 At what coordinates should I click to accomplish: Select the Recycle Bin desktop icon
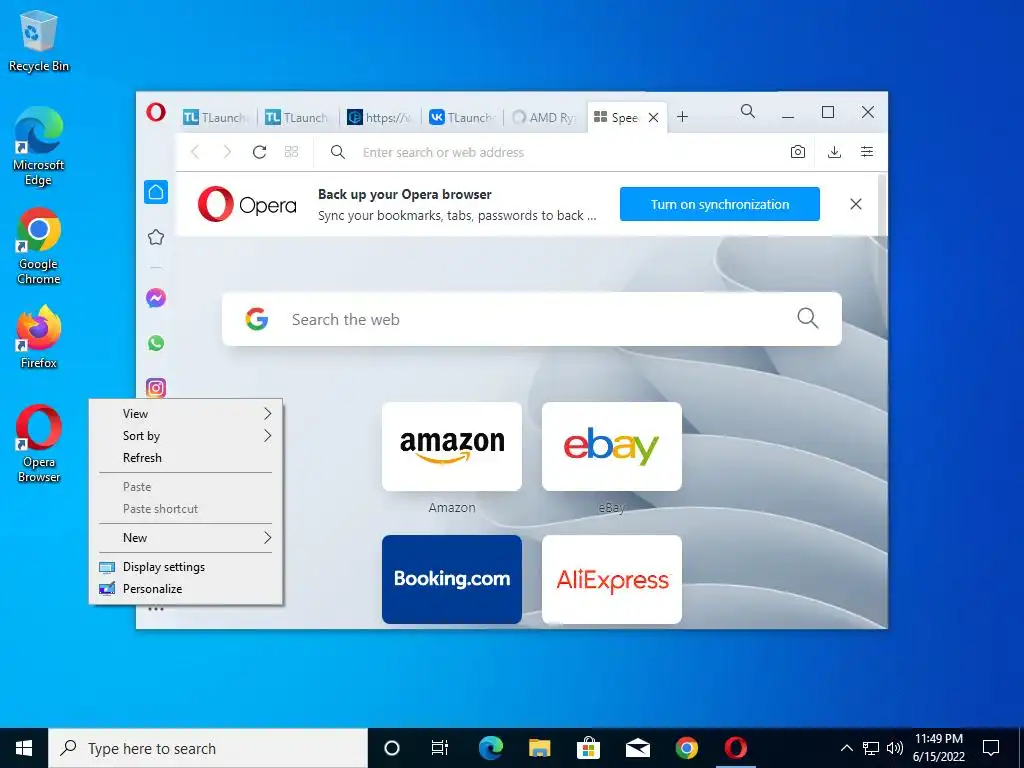pyautogui.click(x=39, y=42)
